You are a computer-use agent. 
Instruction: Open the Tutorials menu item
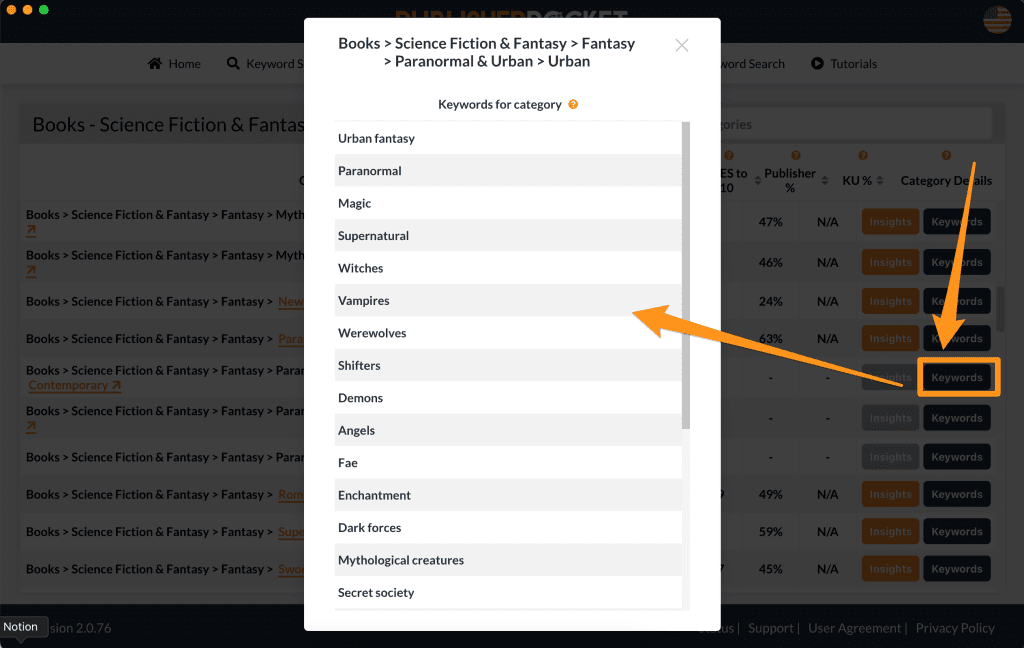point(853,64)
